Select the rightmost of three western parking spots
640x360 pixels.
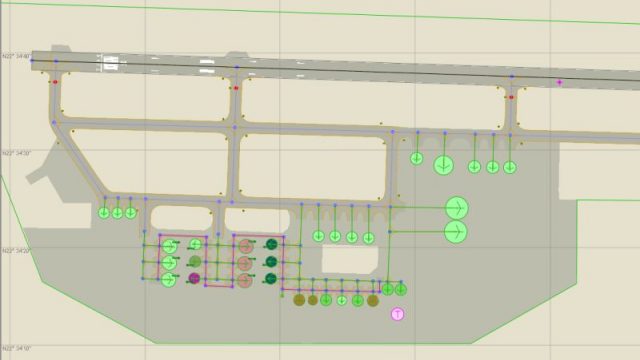131,213
